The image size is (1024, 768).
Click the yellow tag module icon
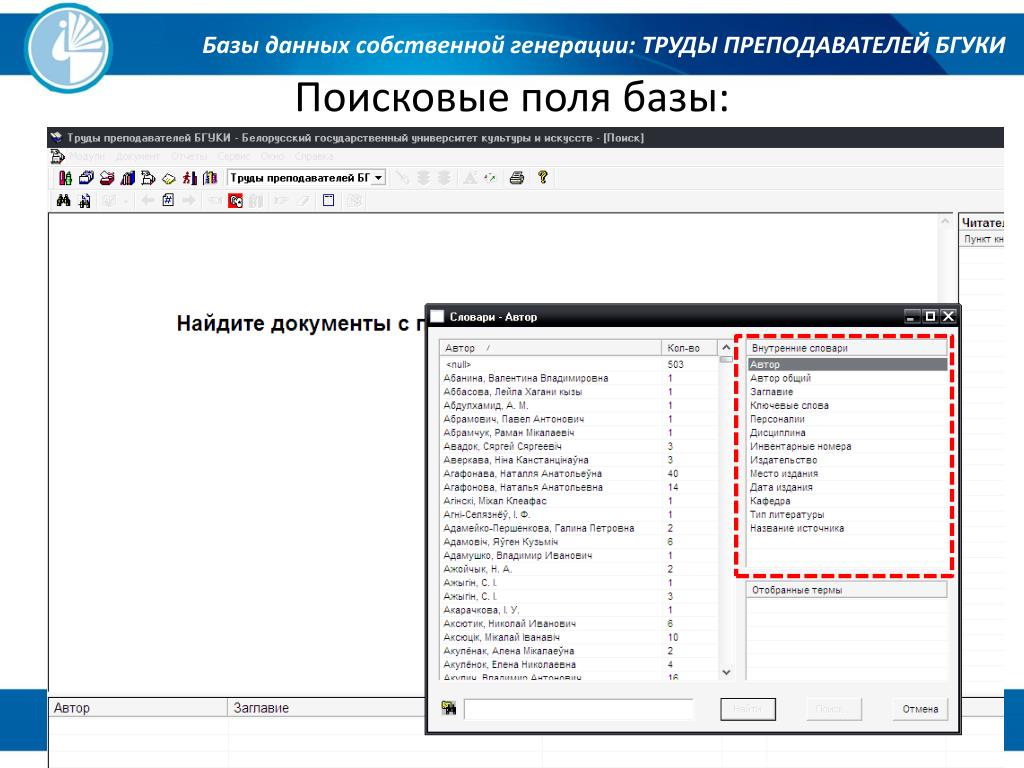pyautogui.click(x=169, y=178)
